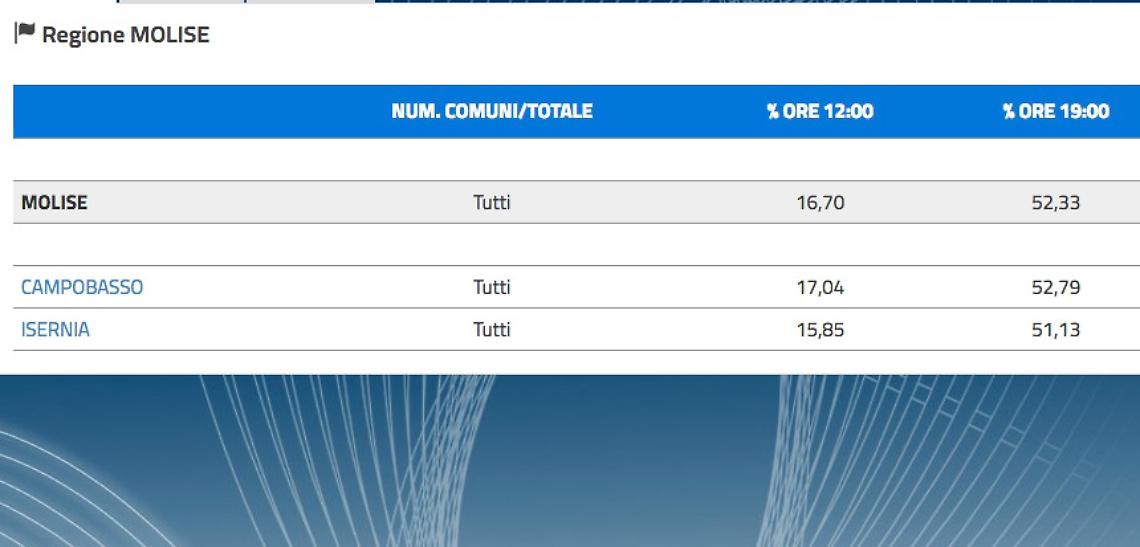Image resolution: width=1140 pixels, height=547 pixels.
Task: Click Tutti in the MOLISE row
Action: [492, 202]
